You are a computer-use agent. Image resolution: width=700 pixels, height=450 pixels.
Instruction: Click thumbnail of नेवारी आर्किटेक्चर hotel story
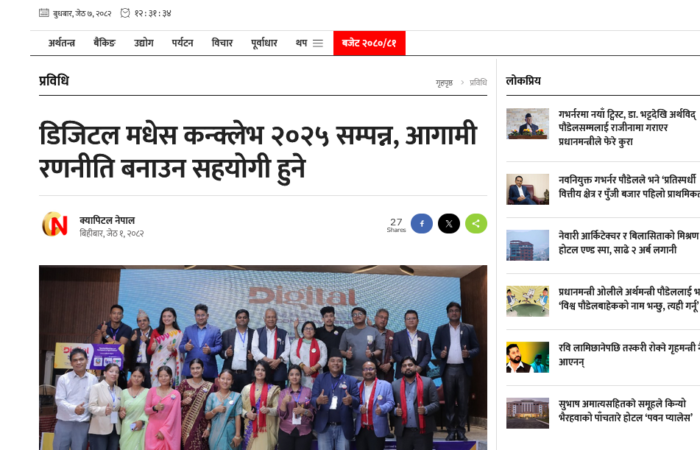coord(527,245)
